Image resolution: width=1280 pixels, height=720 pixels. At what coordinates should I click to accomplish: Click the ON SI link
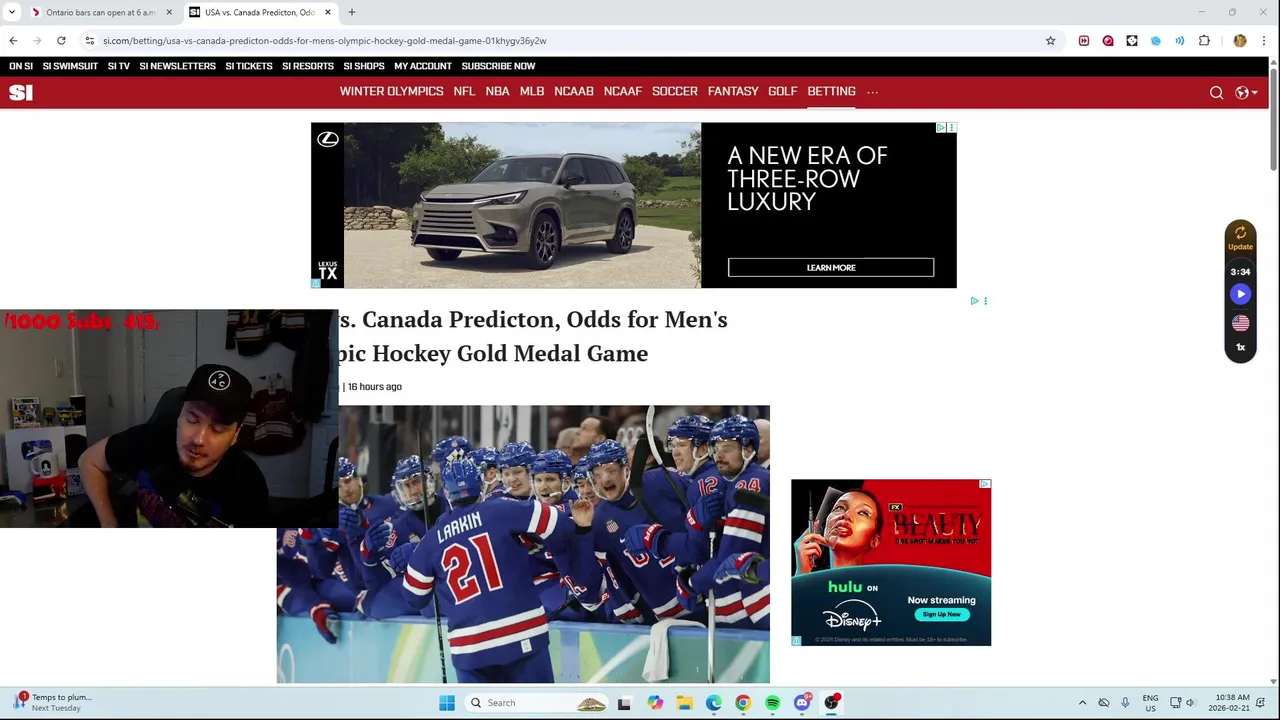tap(21, 66)
